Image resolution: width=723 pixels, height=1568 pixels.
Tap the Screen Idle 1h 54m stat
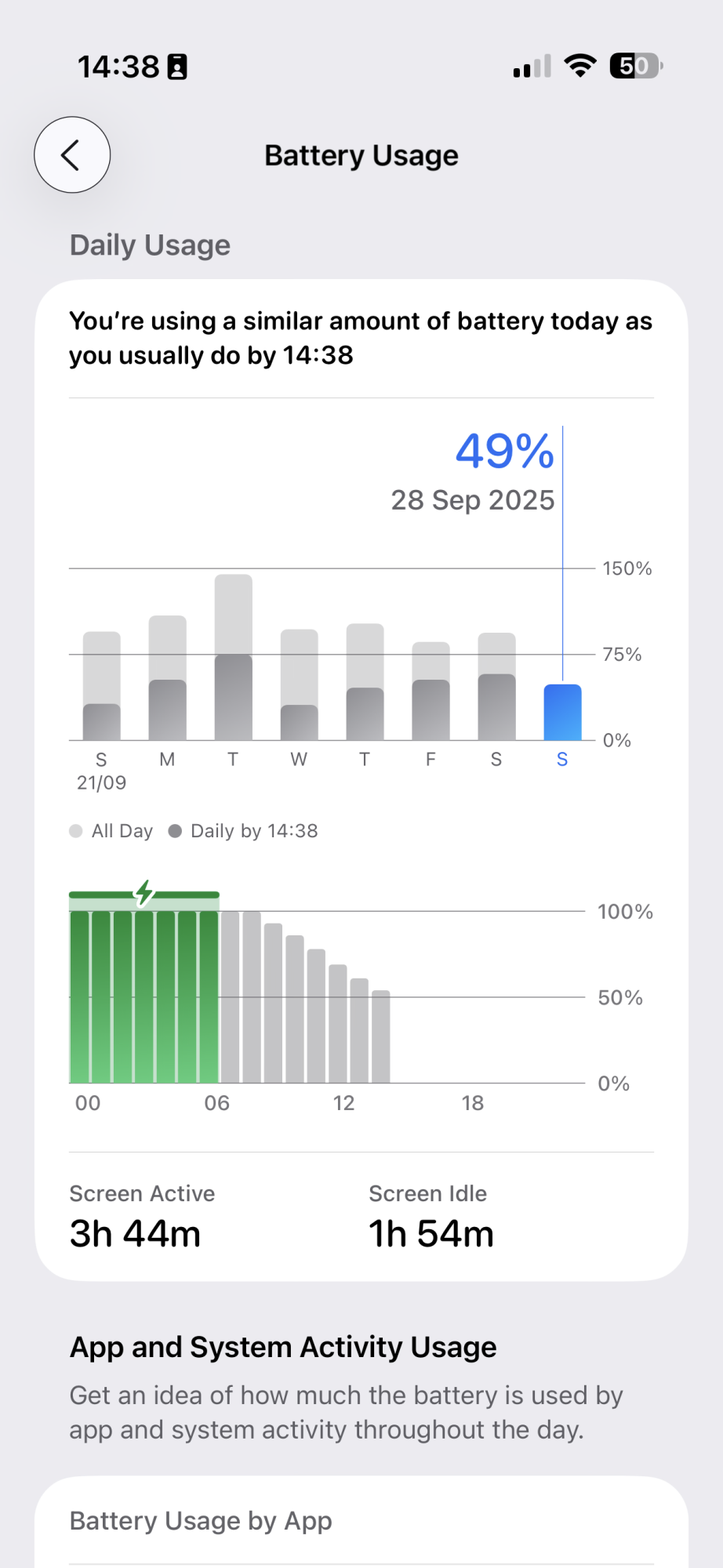431,1217
